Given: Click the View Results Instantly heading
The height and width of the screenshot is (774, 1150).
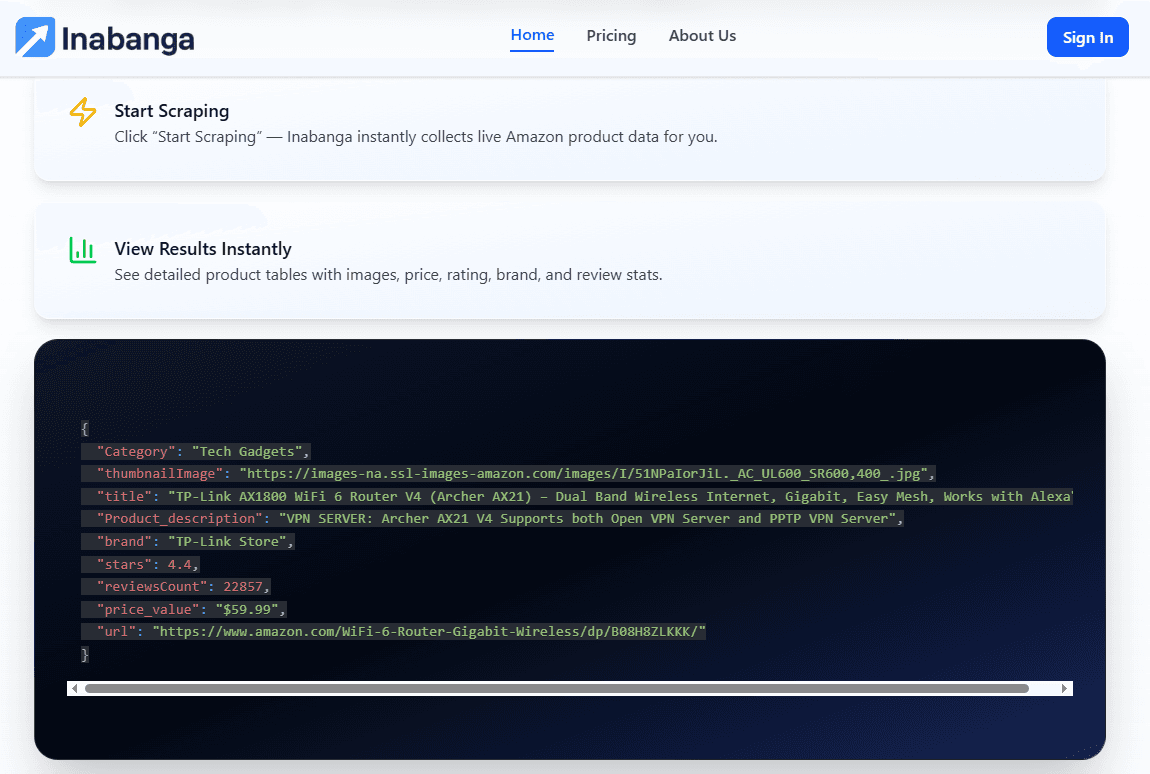Looking at the screenshot, I should pyautogui.click(x=203, y=248).
